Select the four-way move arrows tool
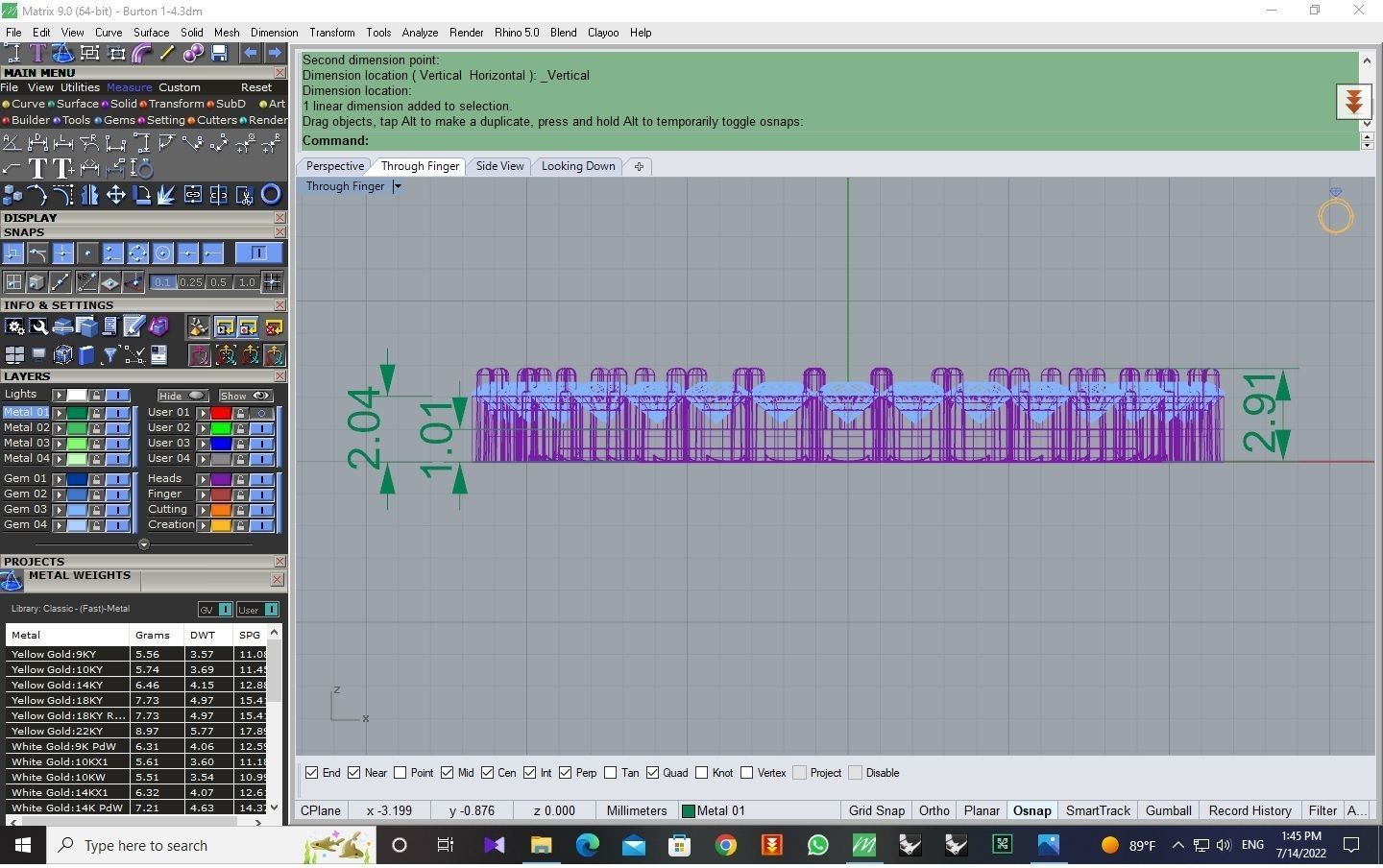This screenshot has height=868, width=1383. click(115, 196)
